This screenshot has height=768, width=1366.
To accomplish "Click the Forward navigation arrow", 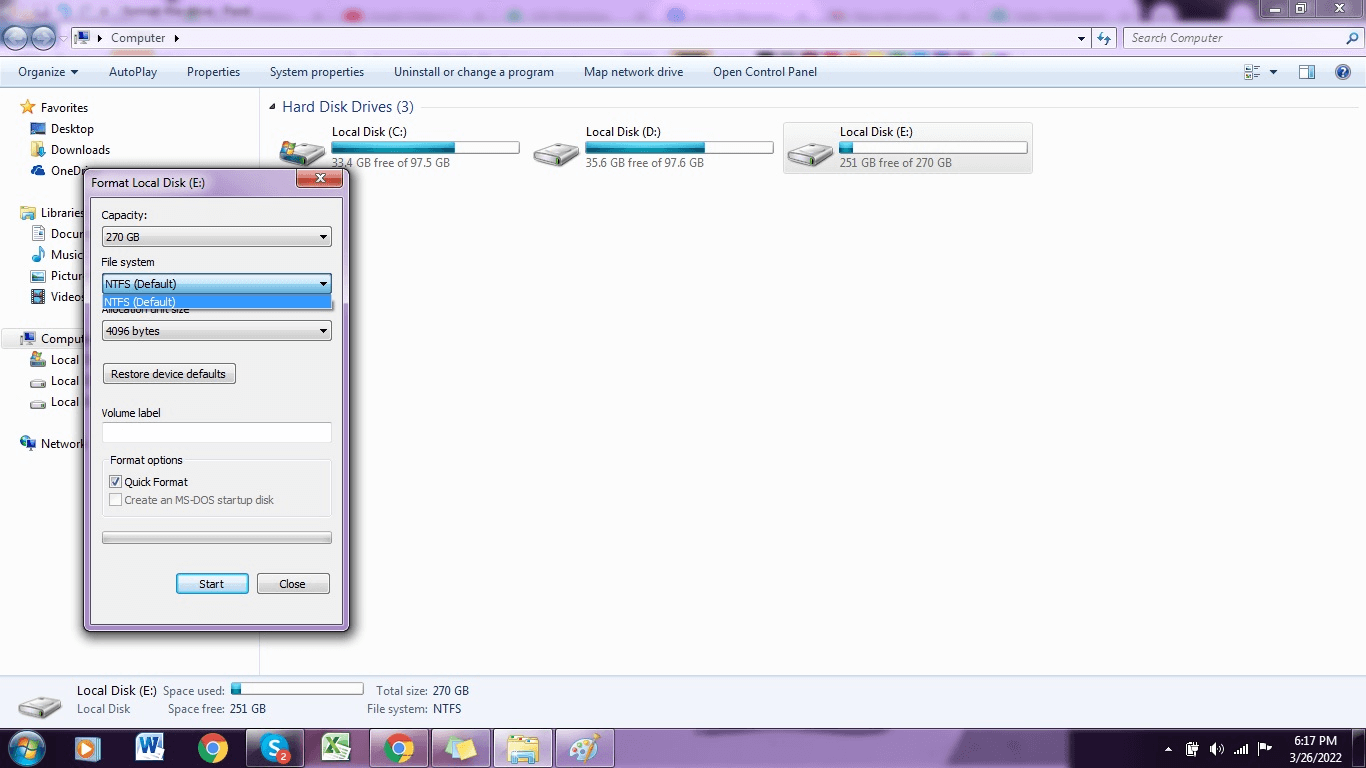I will [43, 38].
